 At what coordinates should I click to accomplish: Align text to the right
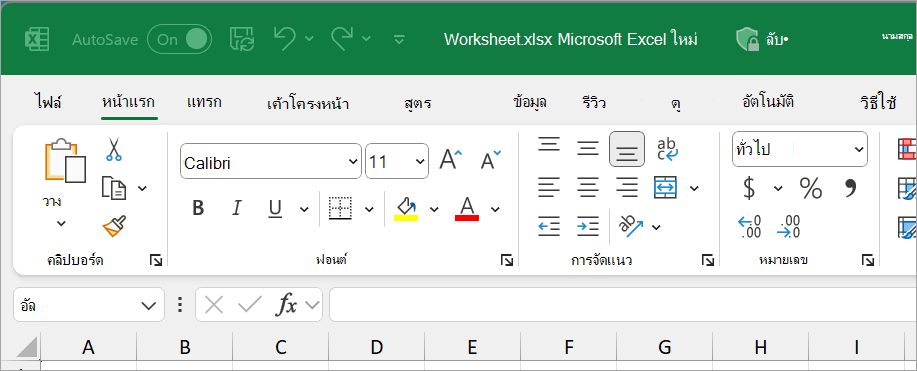627,187
